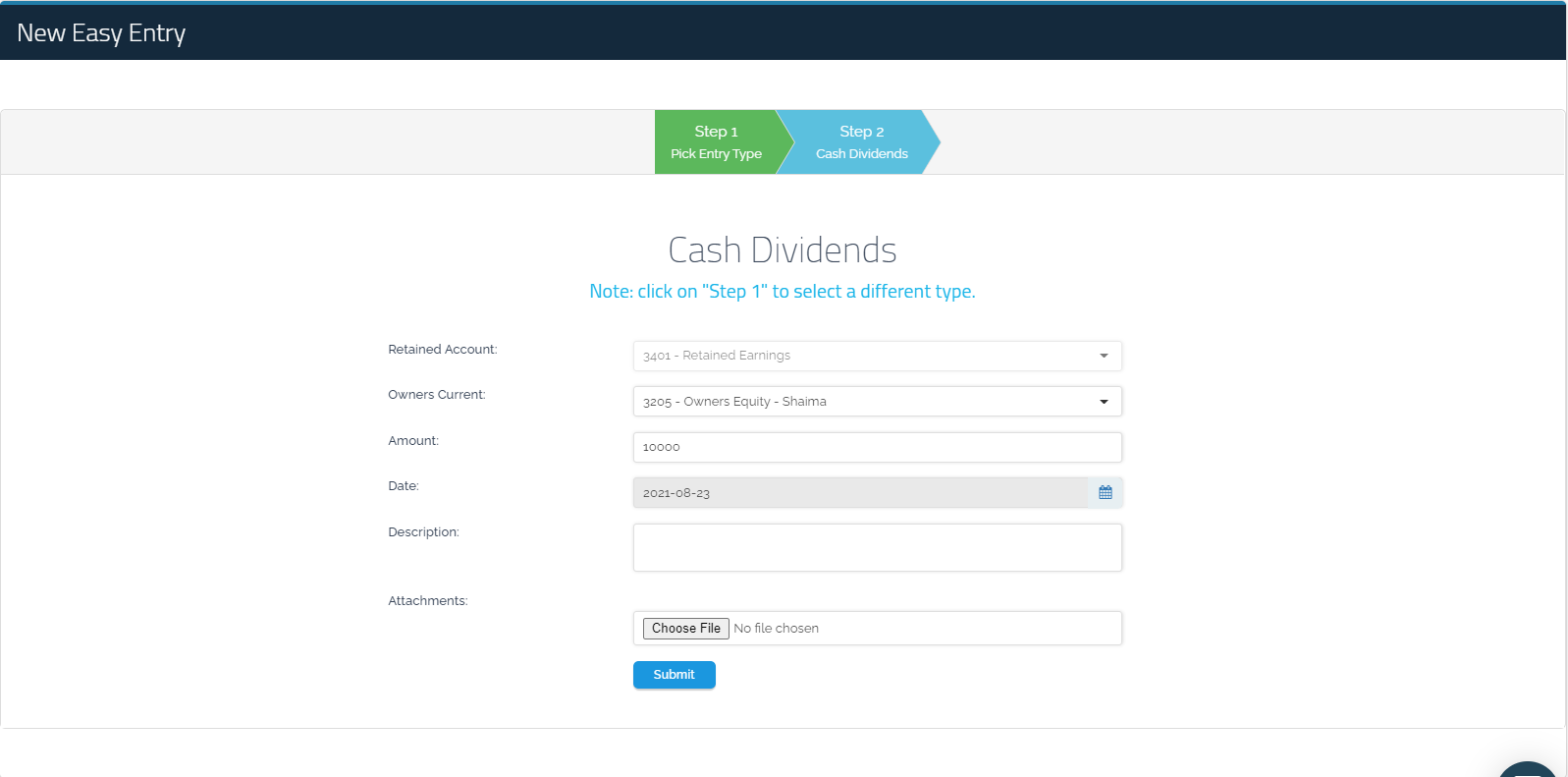Viewport: 1568px width, 777px height.
Task: Click the "No file chosen" text
Action: pyautogui.click(x=776, y=629)
